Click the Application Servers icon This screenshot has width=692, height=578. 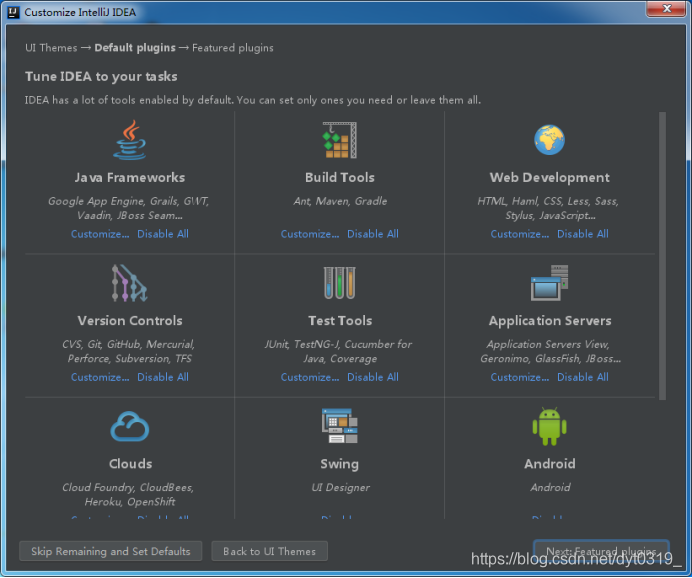click(x=549, y=283)
